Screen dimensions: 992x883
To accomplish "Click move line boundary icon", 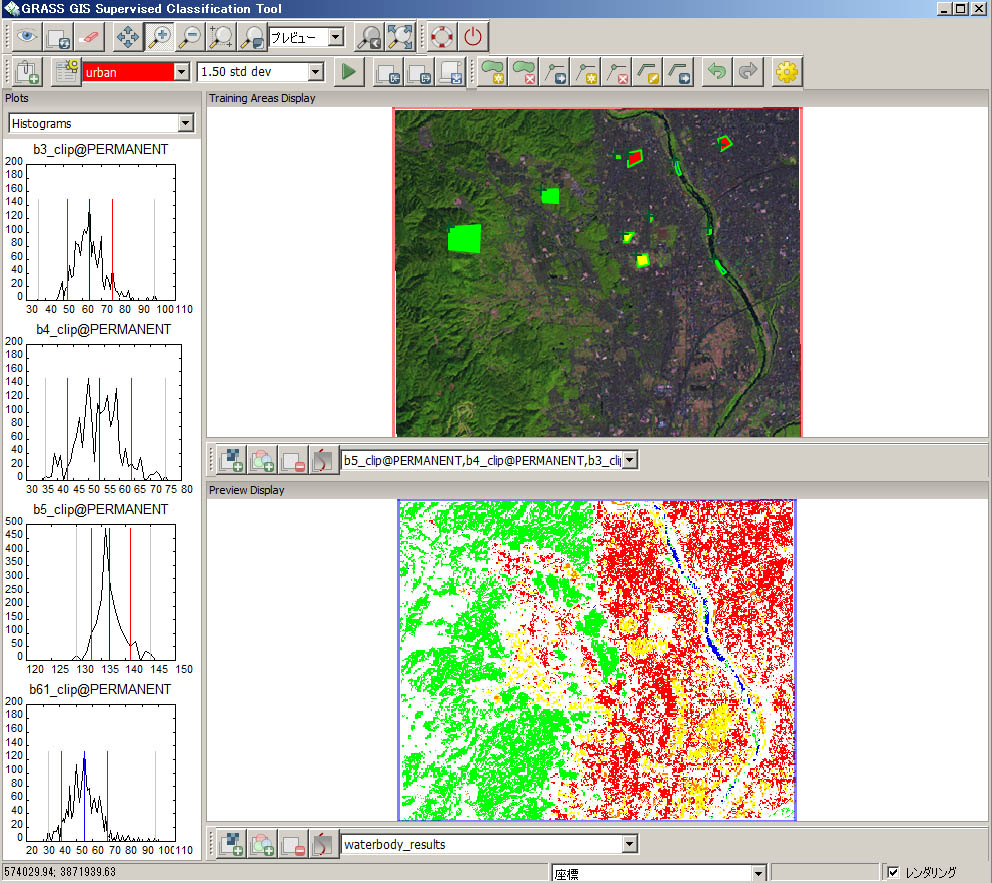I will click(x=678, y=71).
